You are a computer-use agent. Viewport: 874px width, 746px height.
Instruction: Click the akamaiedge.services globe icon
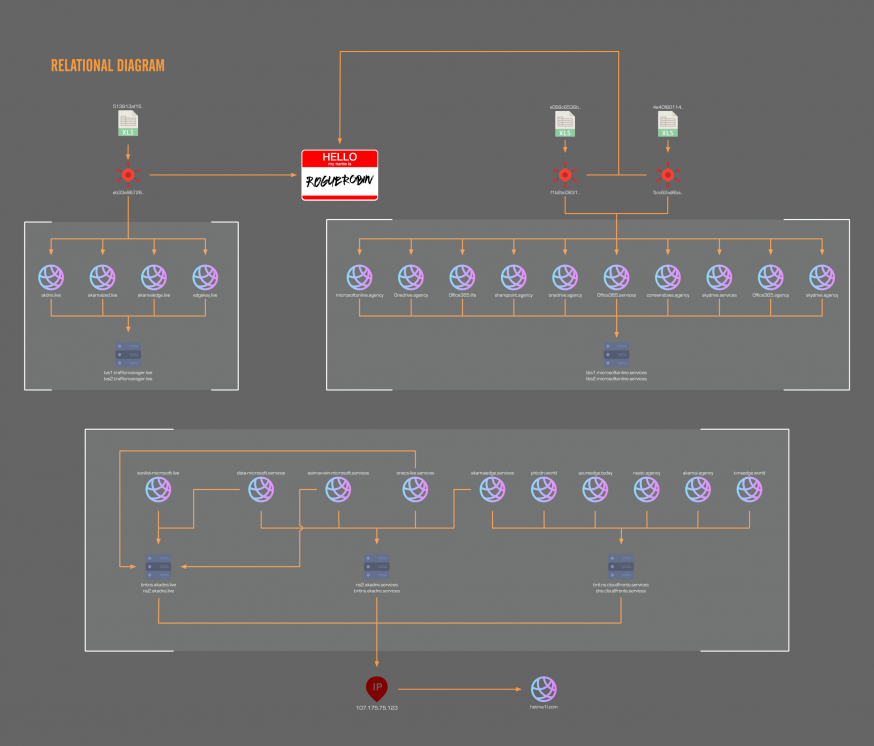492,489
